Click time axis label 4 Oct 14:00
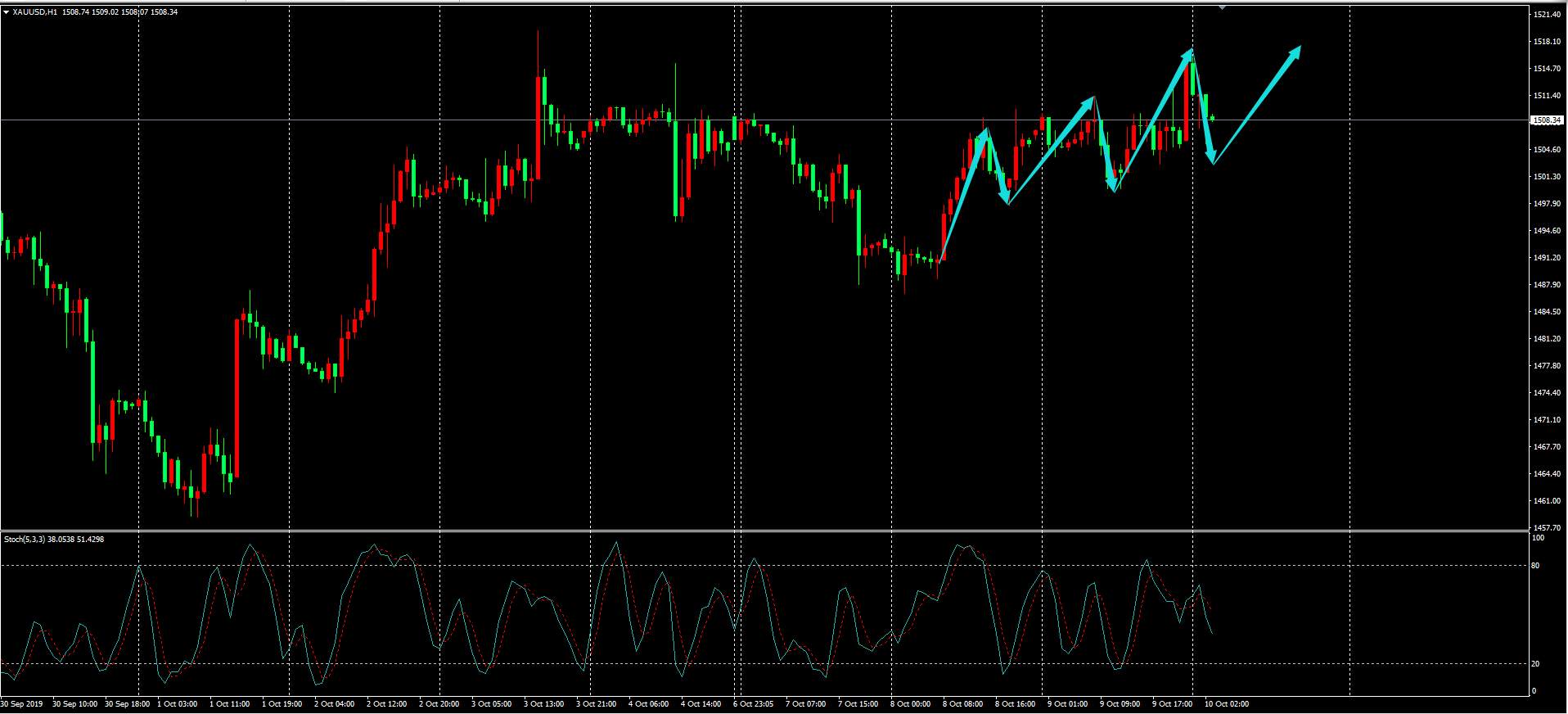 click(701, 704)
